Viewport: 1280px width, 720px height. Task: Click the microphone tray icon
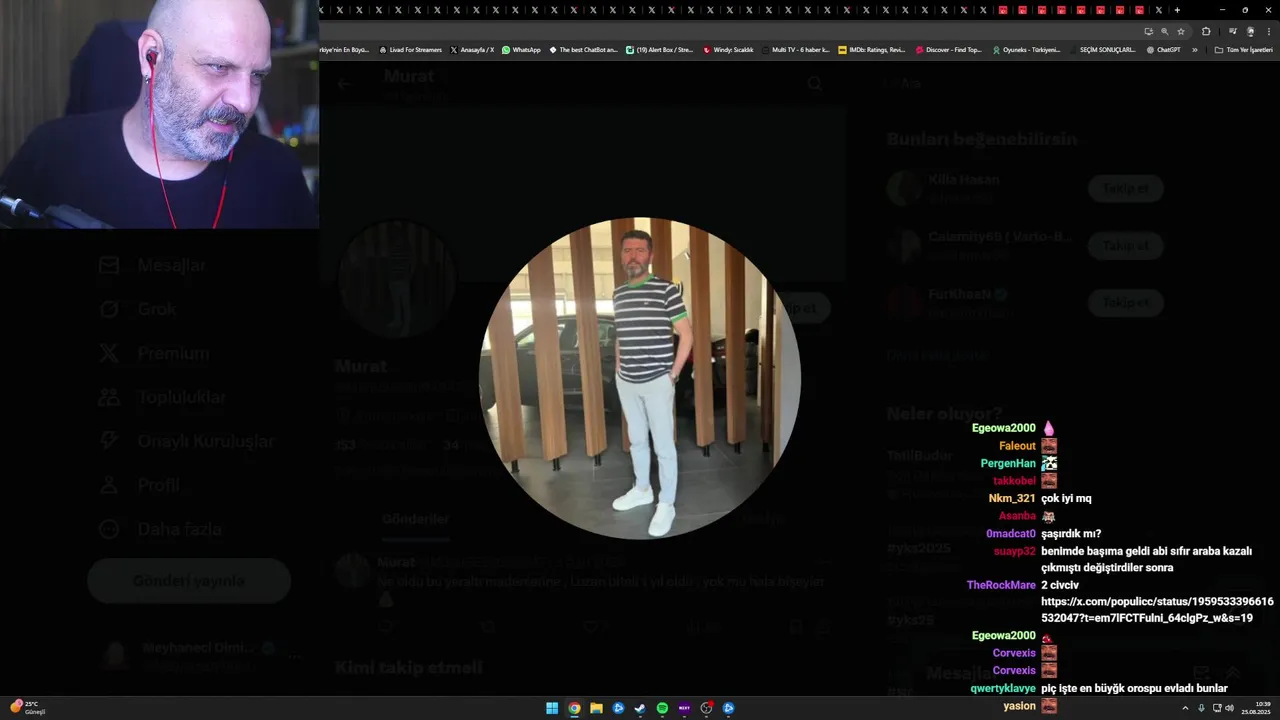(1201, 708)
